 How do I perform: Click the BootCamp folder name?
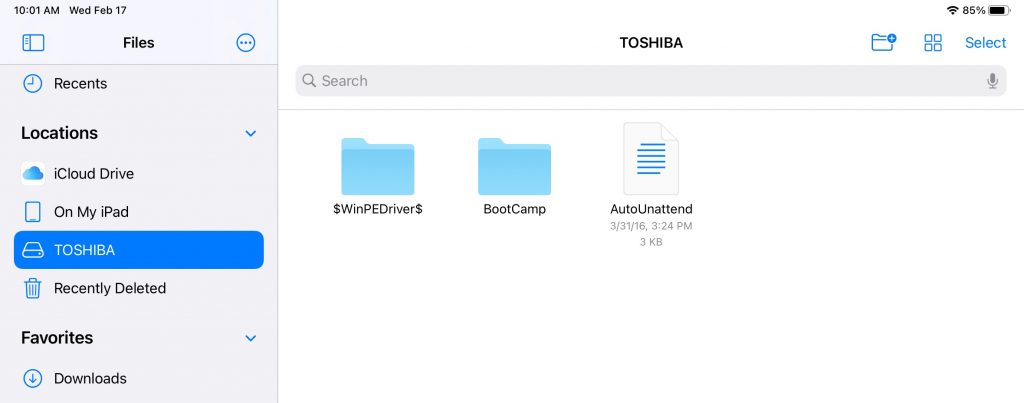point(515,209)
